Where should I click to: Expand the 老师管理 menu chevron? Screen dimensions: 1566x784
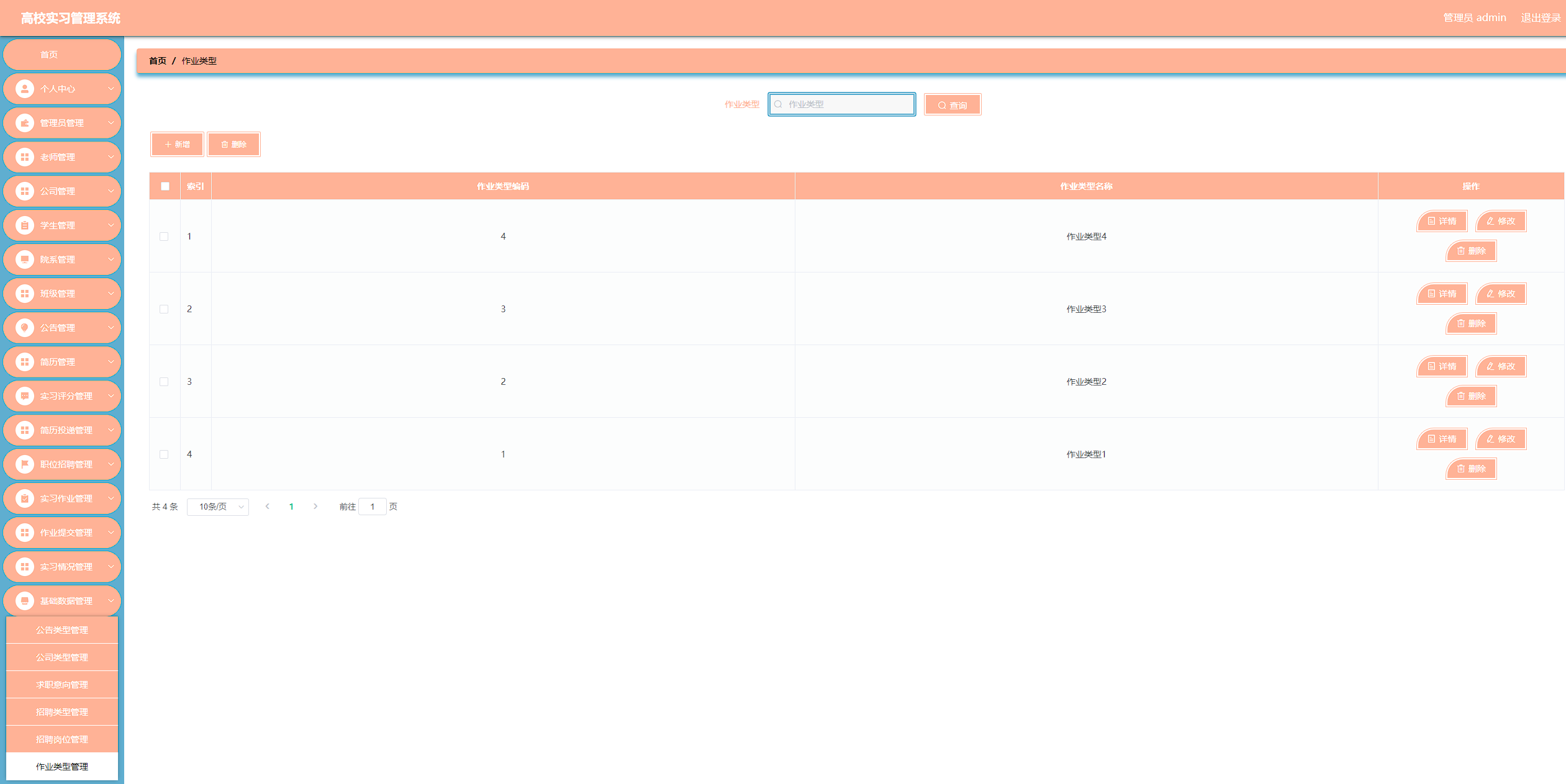click(x=111, y=157)
